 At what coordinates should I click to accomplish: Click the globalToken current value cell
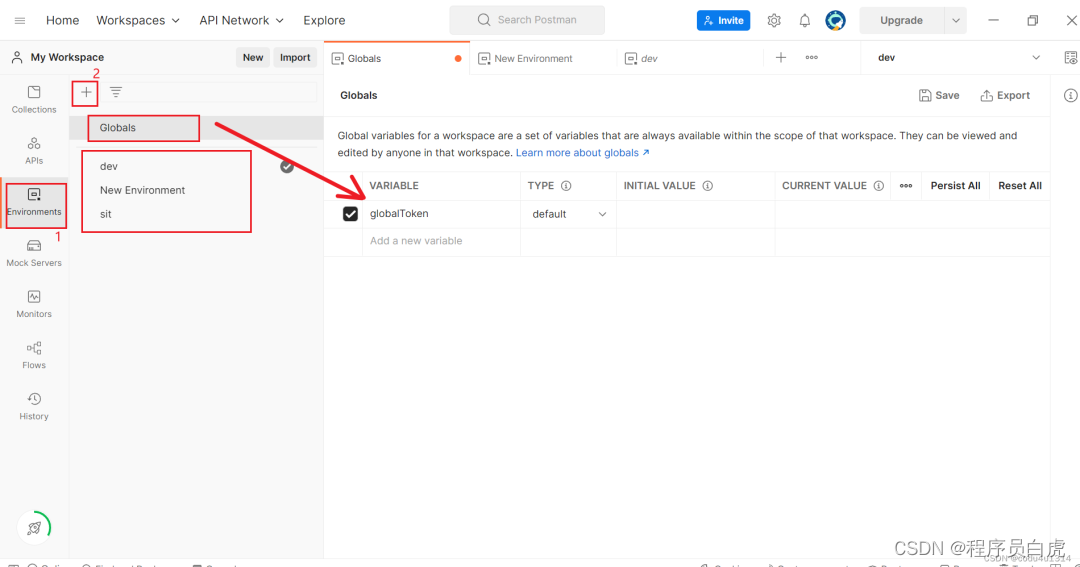pos(912,214)
